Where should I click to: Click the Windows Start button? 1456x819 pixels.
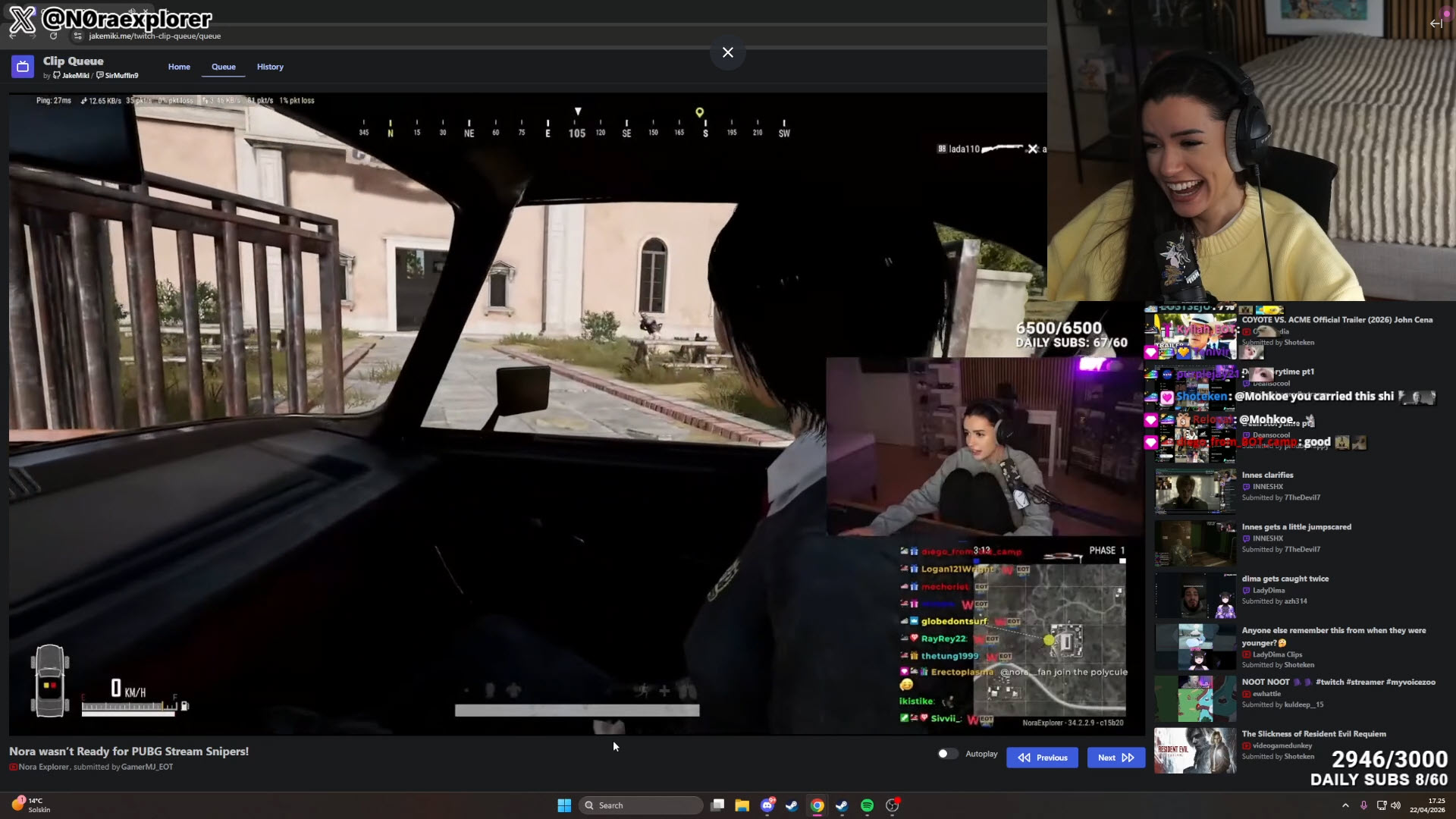tap(564, 805)
